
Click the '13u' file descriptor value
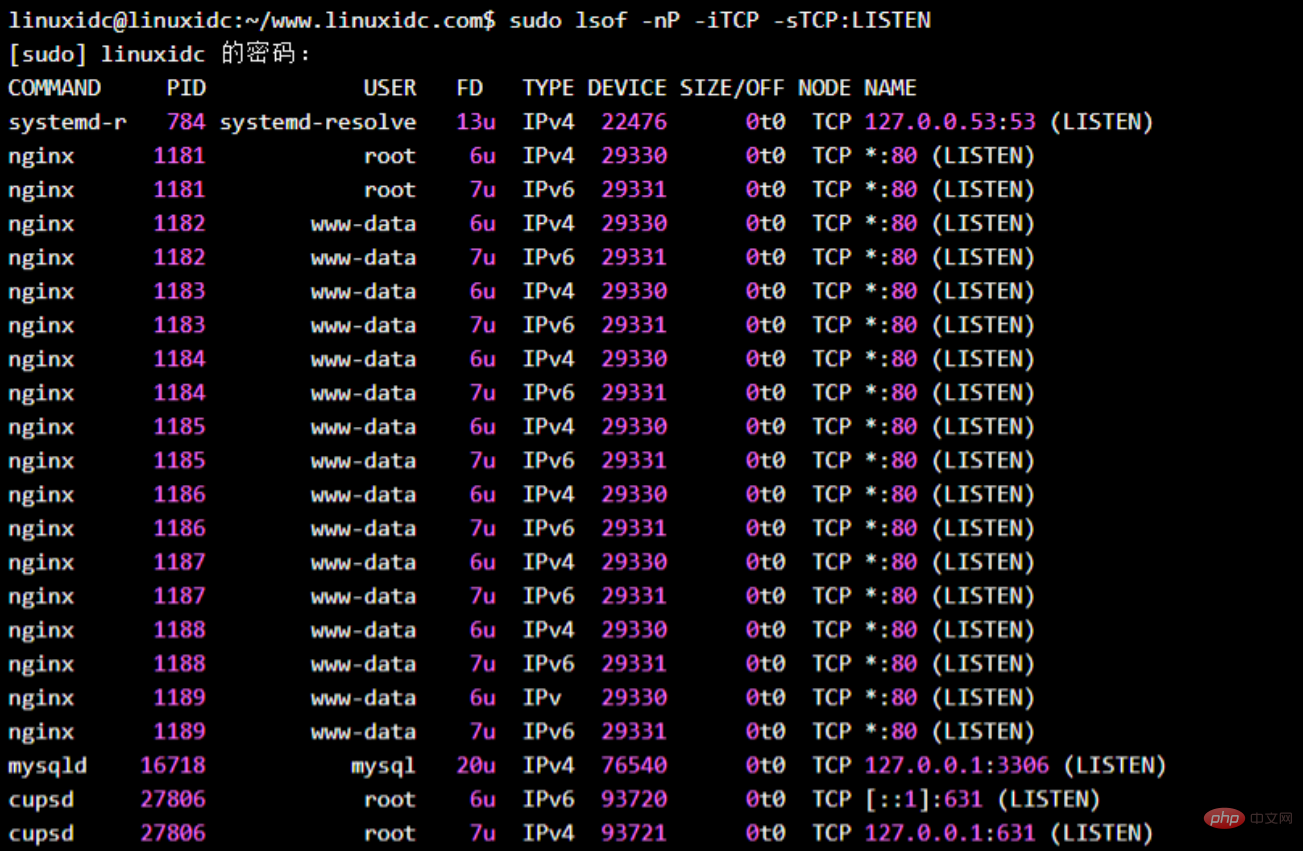click(476, 122)
